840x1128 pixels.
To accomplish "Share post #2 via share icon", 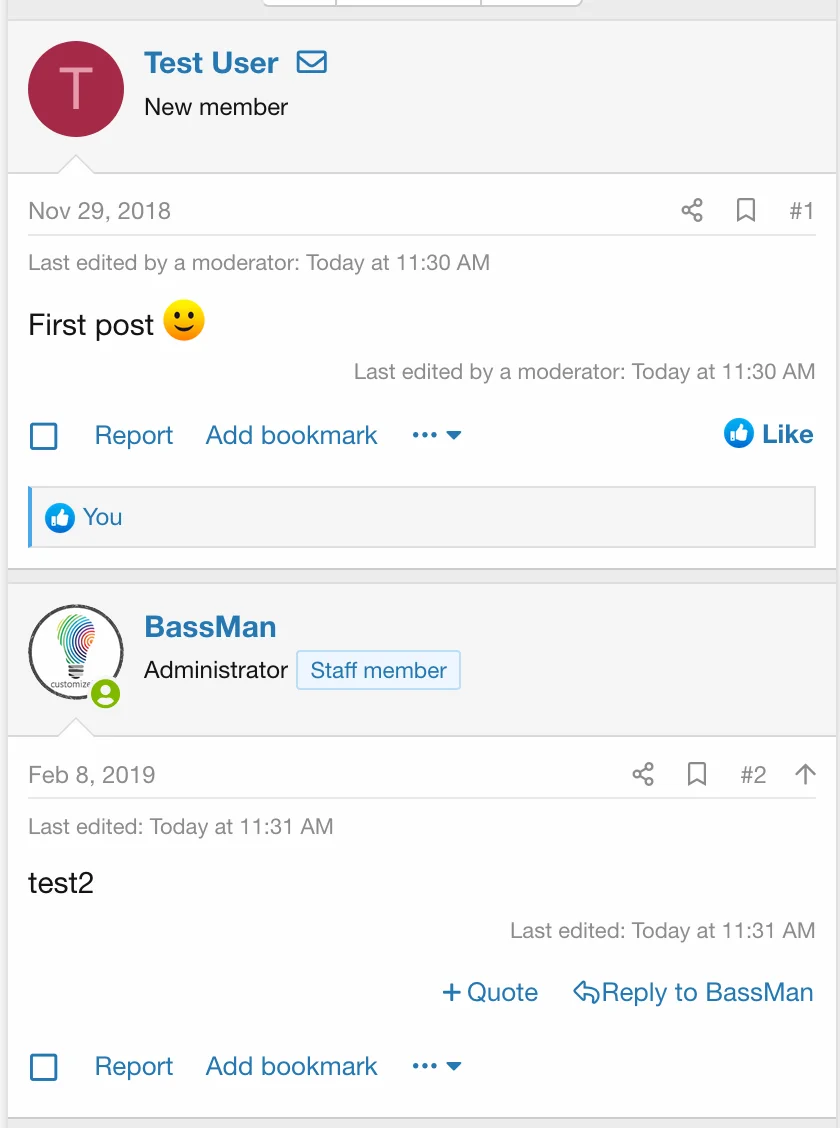I will 643,774.
